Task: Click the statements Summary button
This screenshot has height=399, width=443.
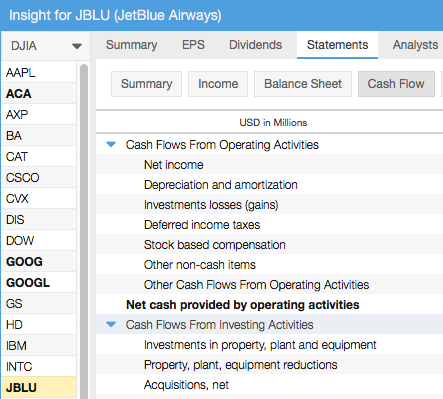Action: pos(146,84)
